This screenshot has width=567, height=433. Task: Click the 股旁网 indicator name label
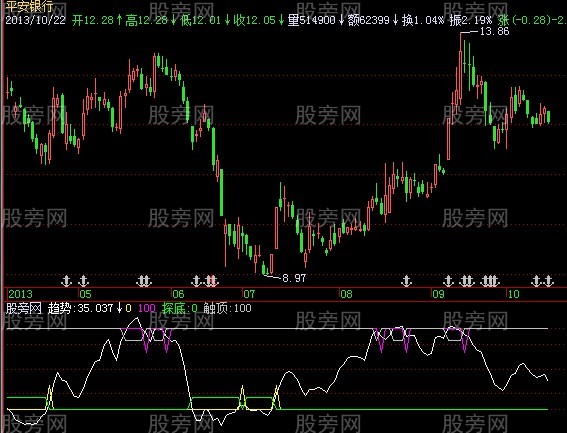tap(24, 309)
